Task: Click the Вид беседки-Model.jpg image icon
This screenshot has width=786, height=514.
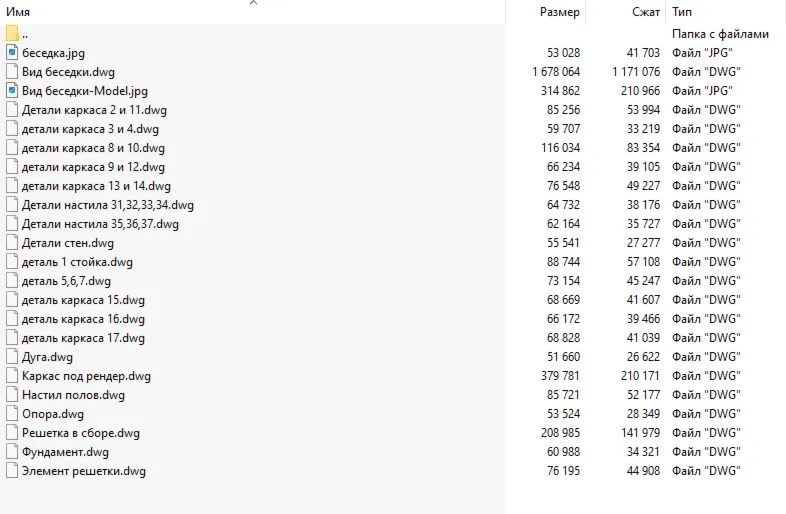Action: point(13,91)
